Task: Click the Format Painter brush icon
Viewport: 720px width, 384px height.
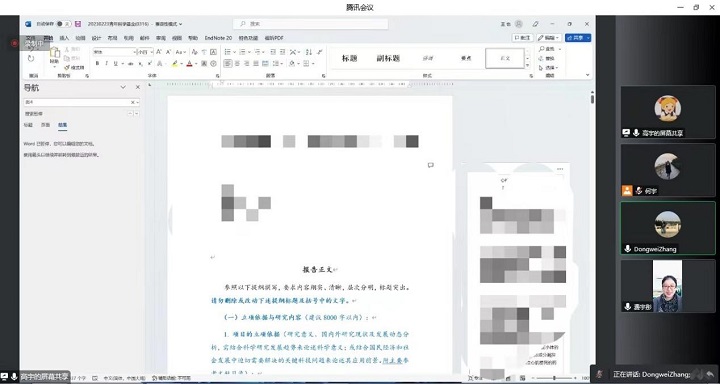Action: [67, 68]
